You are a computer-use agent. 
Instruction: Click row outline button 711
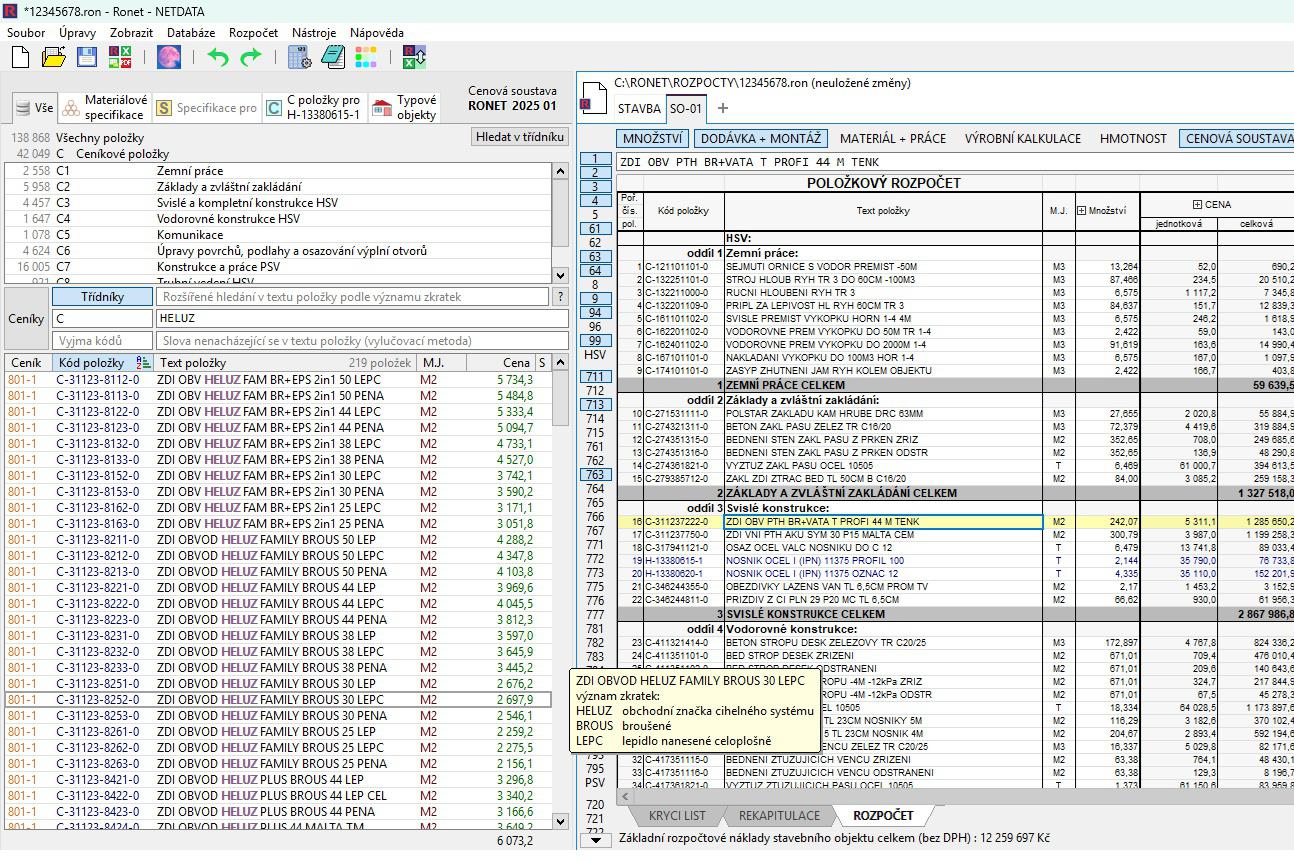click(x=595, y=377)
